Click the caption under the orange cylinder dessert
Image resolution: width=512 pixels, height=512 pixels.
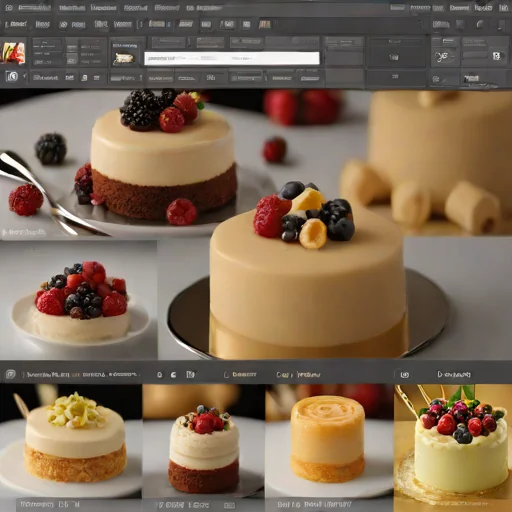tap(314, 504)
